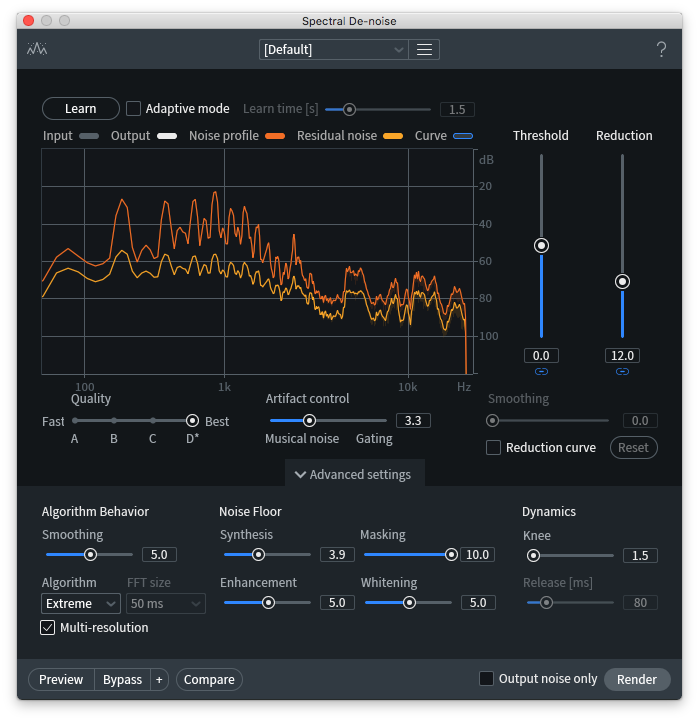This screenshot has width=699, height=721.
Task: Open the preset hamburger menu
Action: coord(424,49)
